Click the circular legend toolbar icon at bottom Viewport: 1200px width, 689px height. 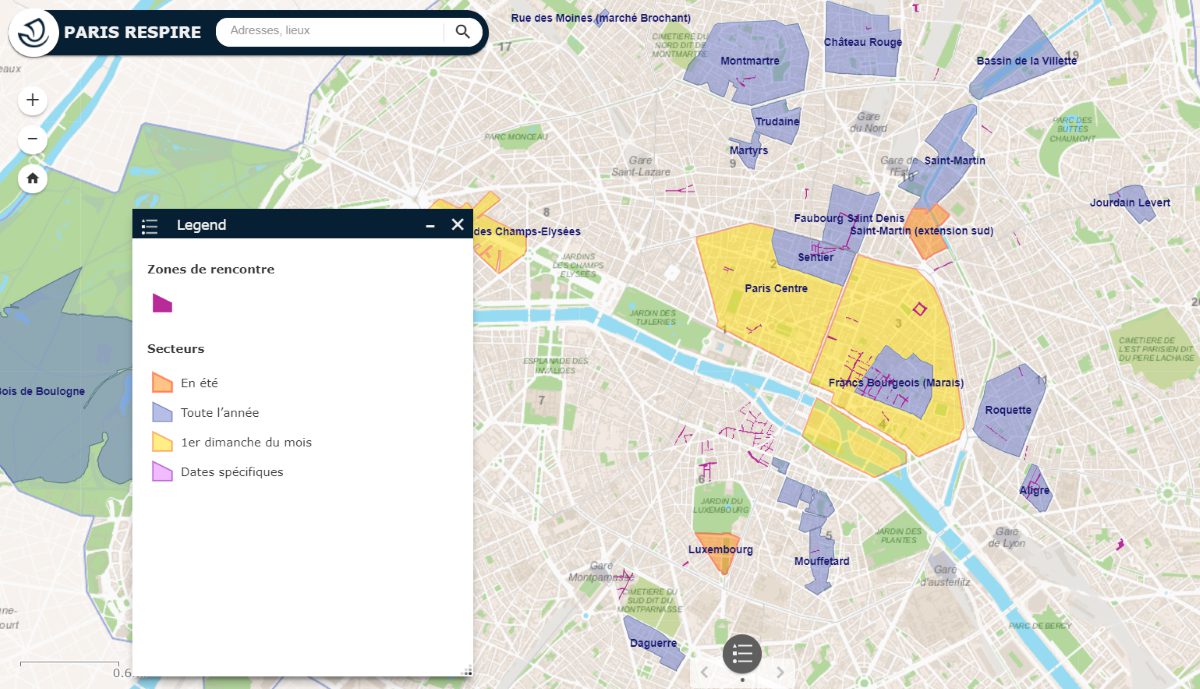741,655
